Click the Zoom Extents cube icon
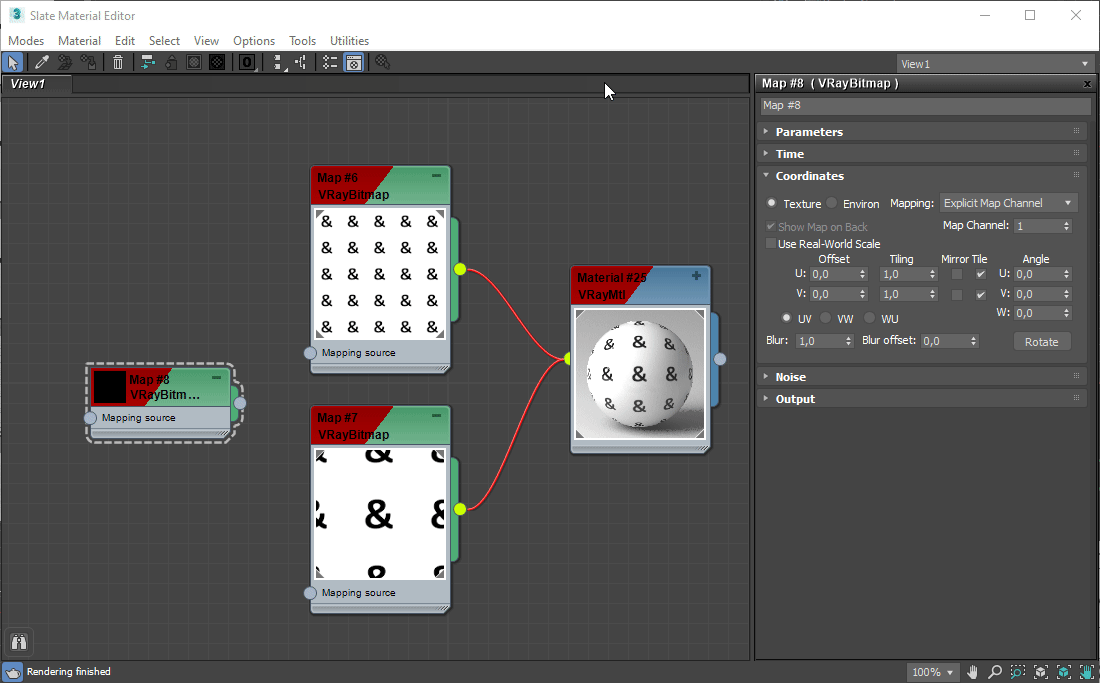Image resolution: width=1100 pixels, height=683 pixels. 1040,671
